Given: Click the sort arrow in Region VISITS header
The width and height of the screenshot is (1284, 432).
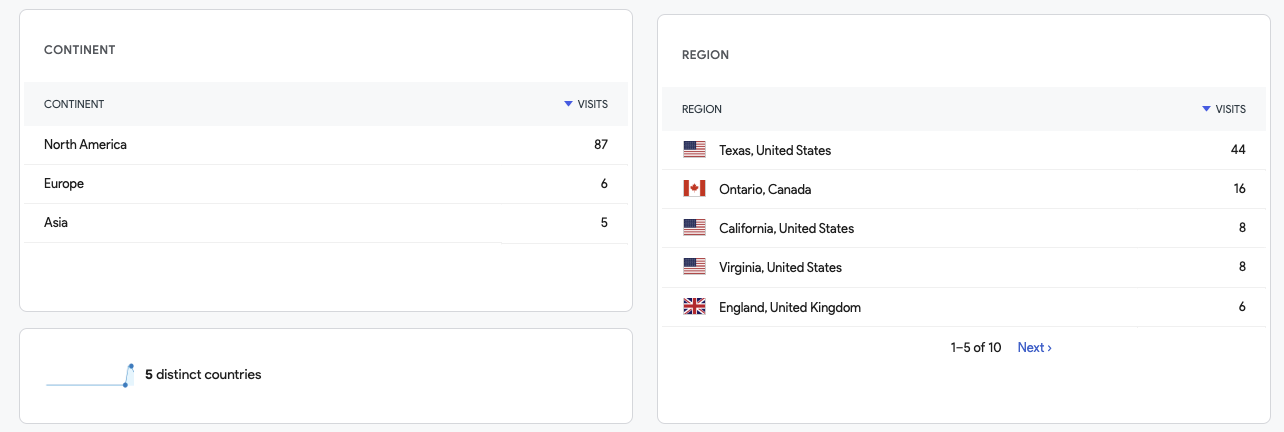Looking at the screenshot, I should (1206, 109).
